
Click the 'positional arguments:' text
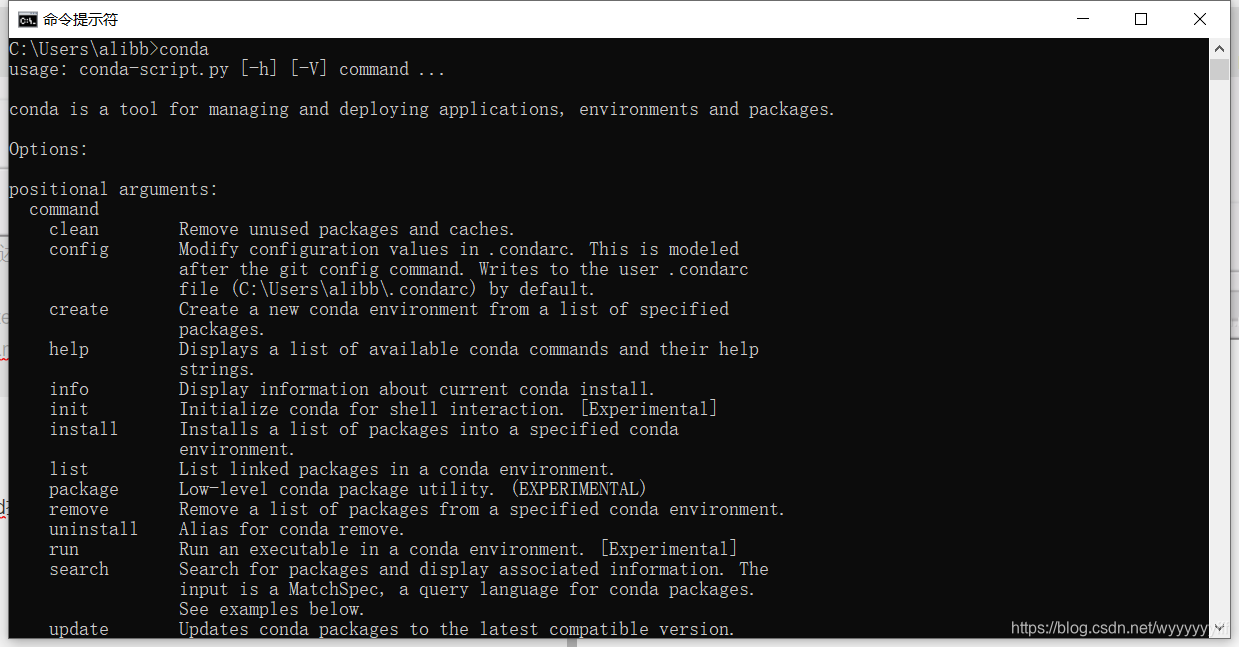(x=113, y=189)
